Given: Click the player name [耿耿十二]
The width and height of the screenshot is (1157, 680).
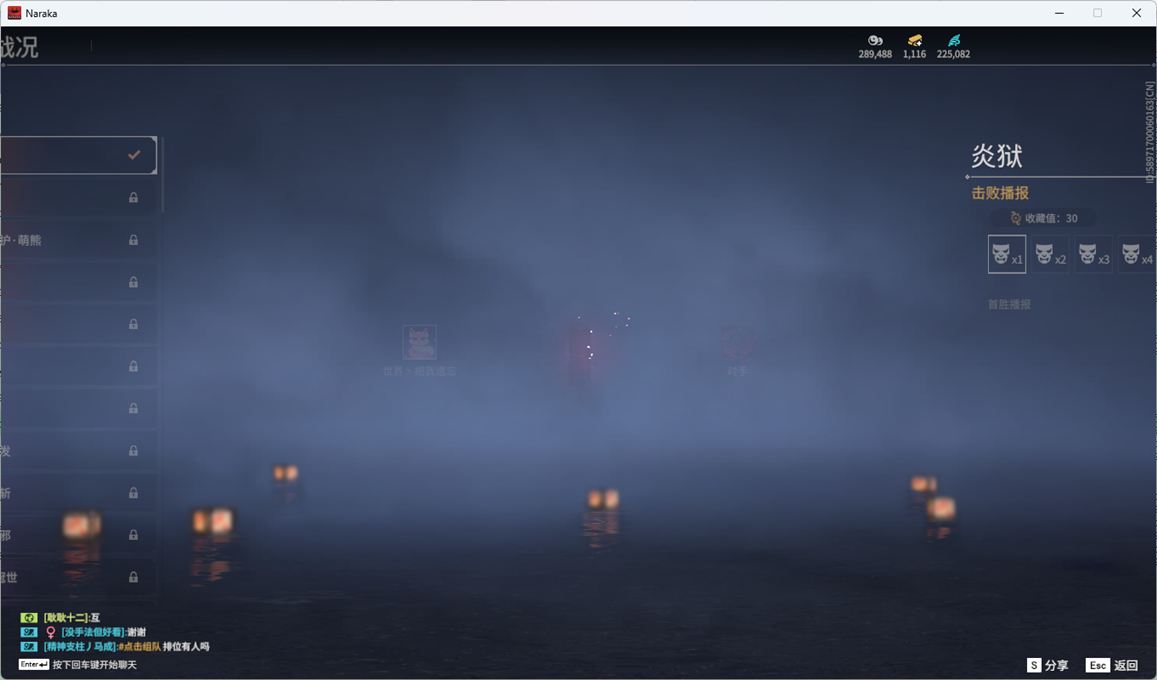Looking at the screenshot, I should click(66, 617).
